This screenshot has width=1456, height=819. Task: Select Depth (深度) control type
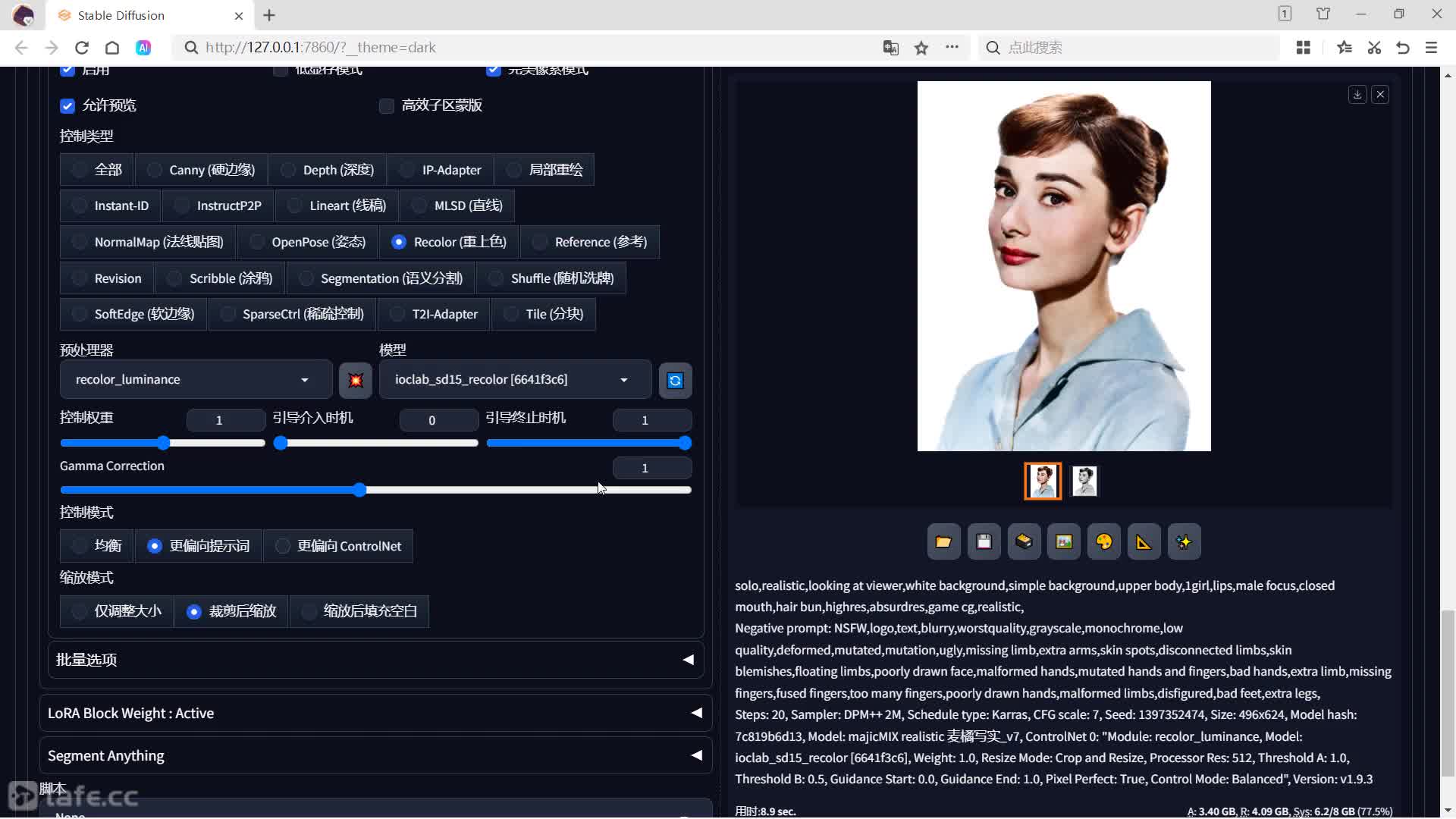(328, 170)
